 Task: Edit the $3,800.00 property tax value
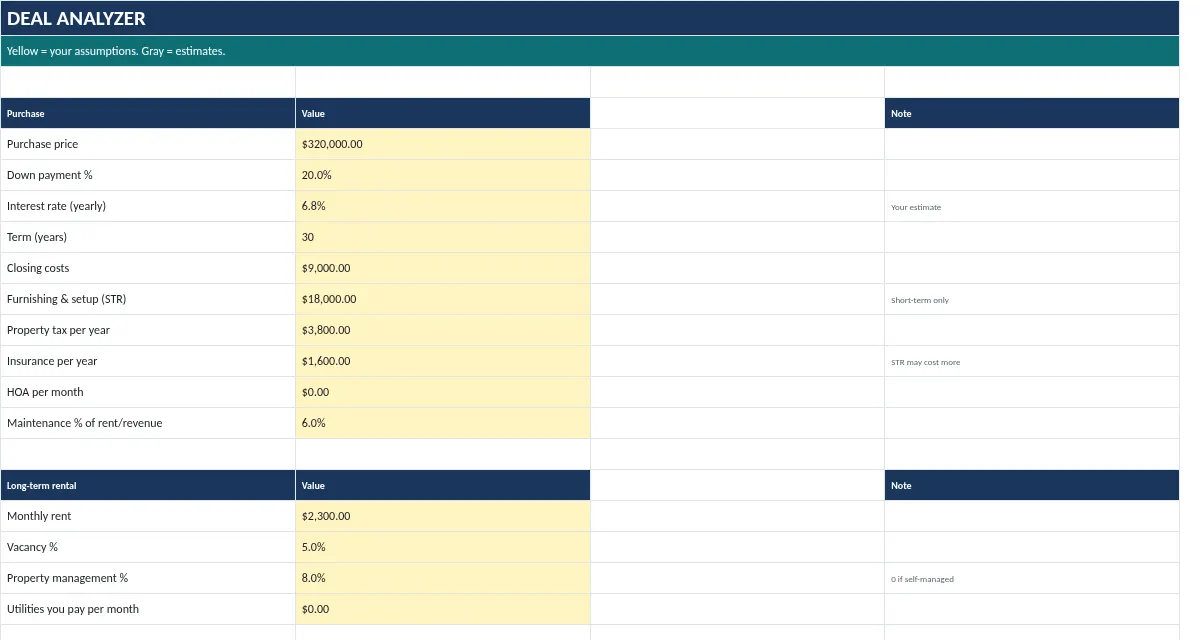443,330
